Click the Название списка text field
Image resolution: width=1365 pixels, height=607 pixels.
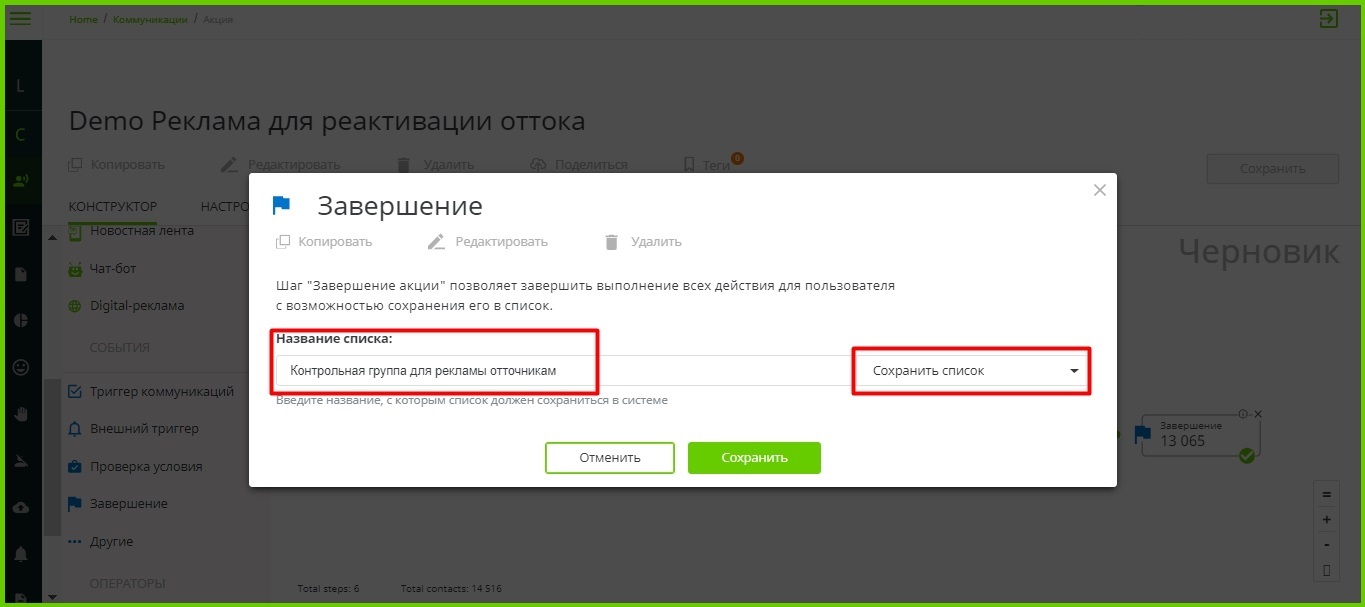[562, 370]
